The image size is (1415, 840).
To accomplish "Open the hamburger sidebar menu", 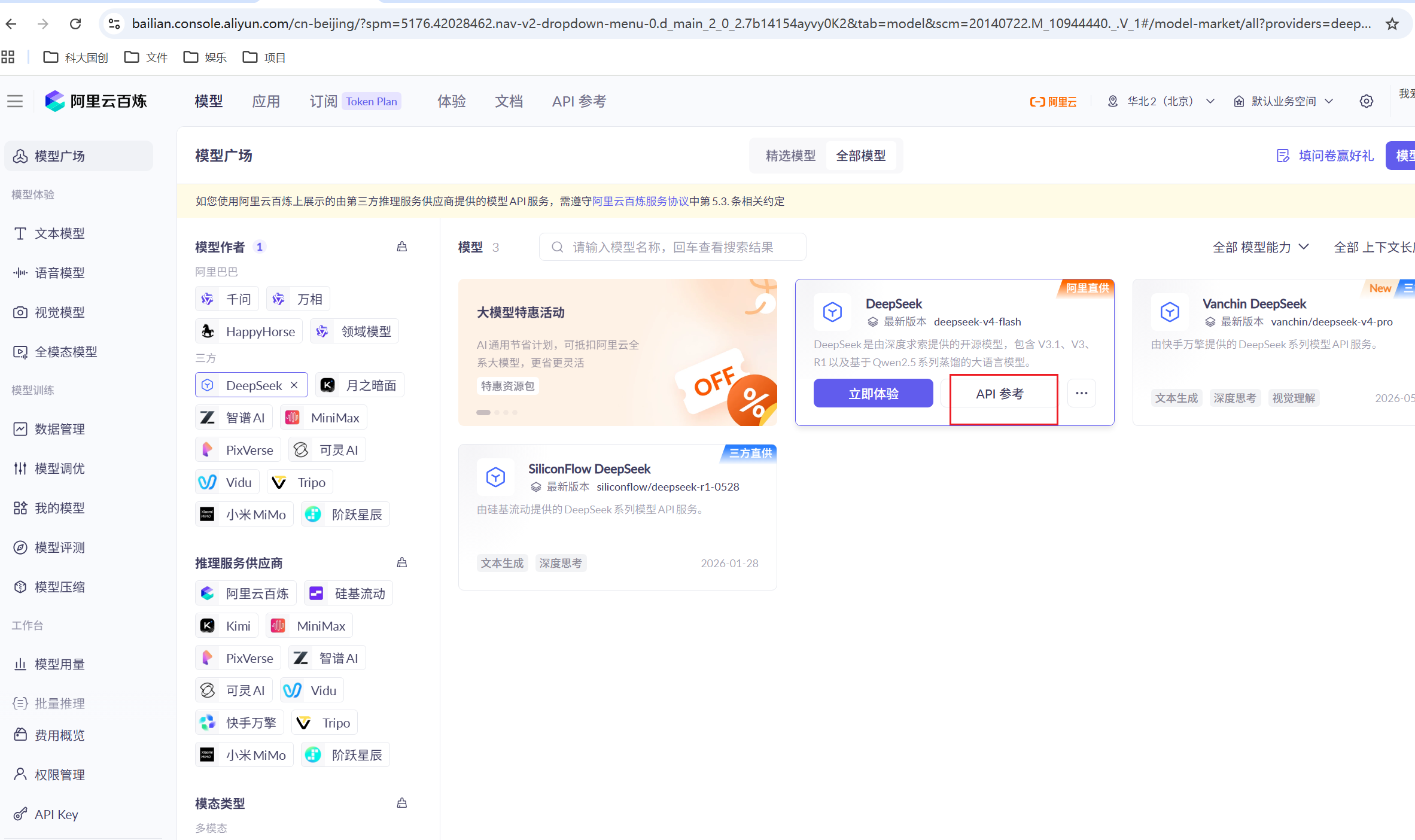I will click(15, 102).
